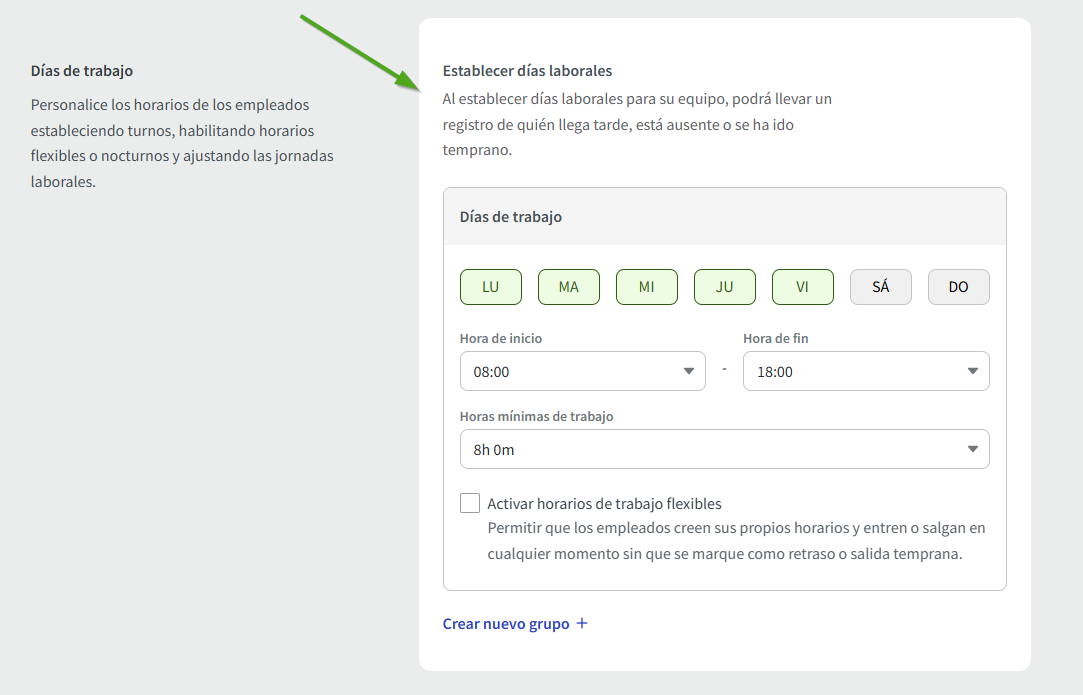
Task: Click the Días de trabajo panel header
Action: coord(511,217)
